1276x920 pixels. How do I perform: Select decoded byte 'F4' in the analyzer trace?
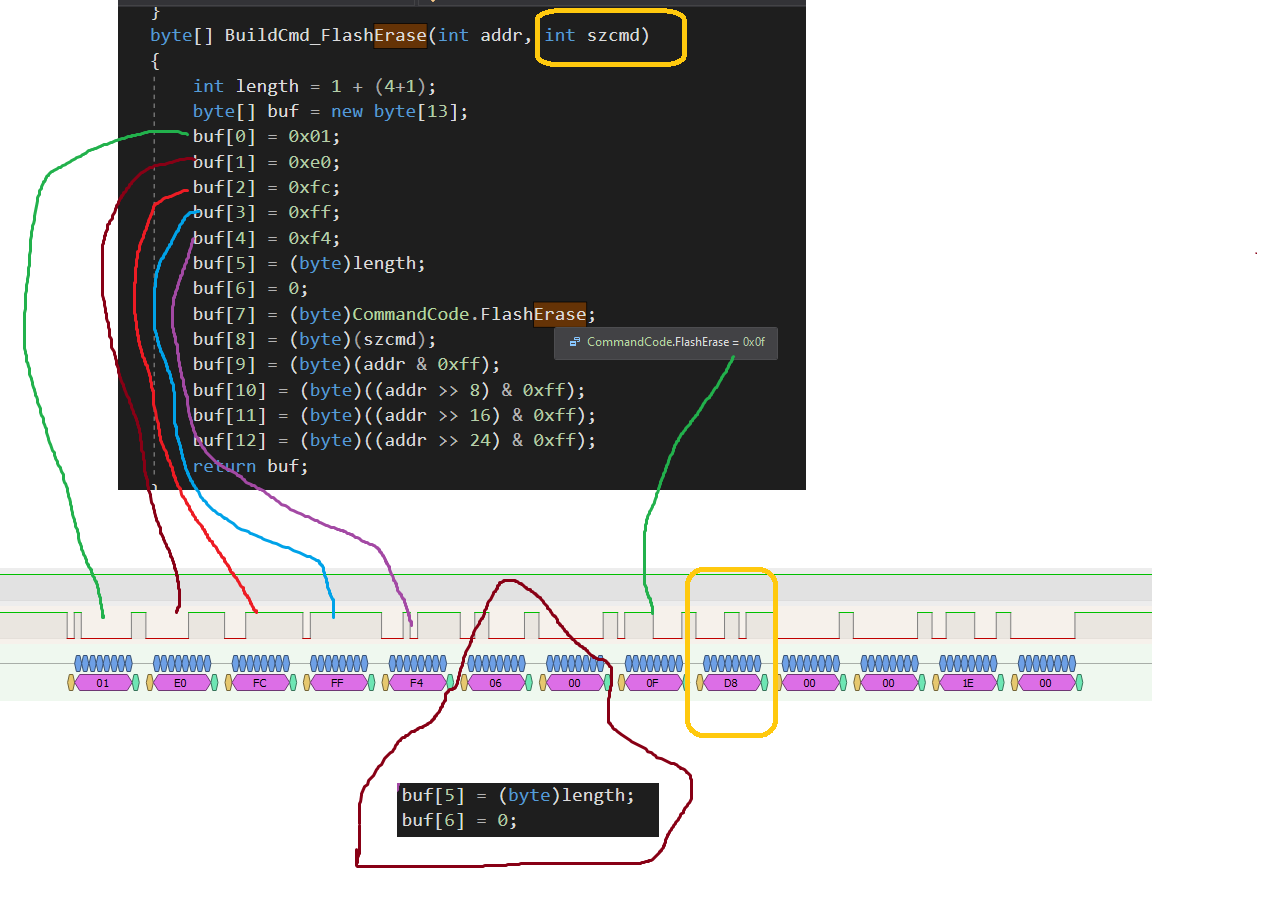(417, 683)
